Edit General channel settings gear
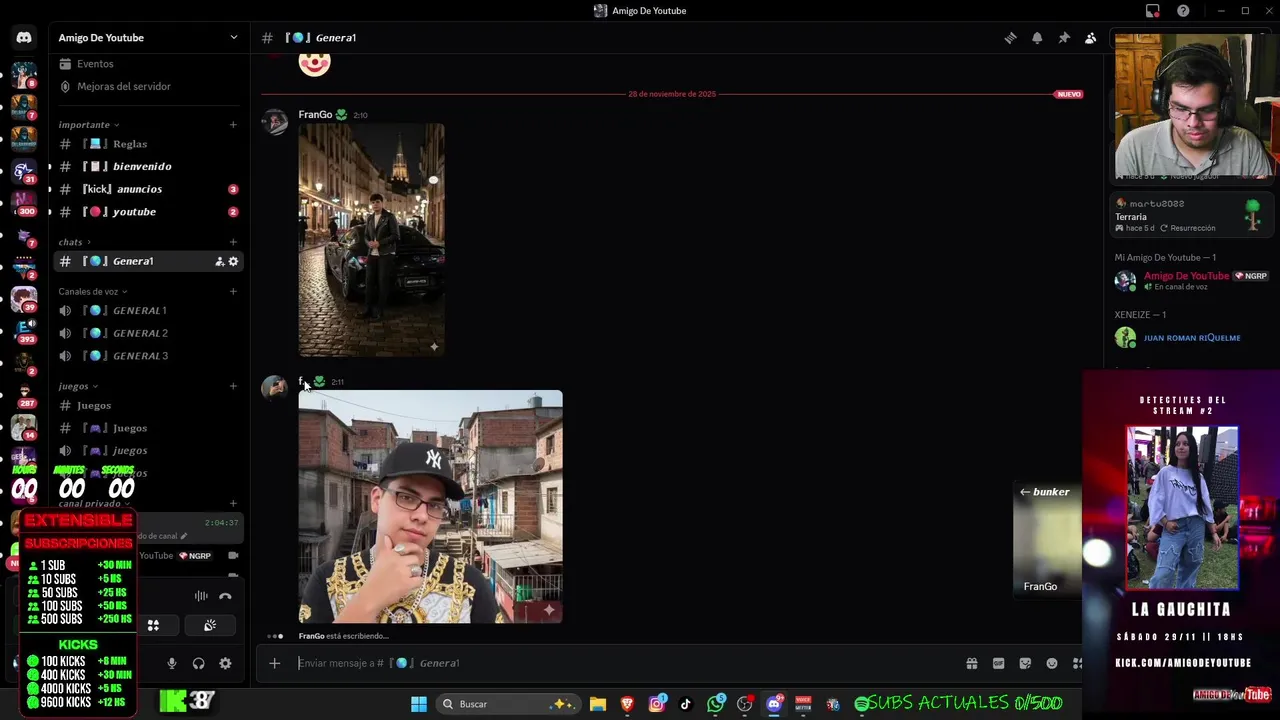Image resolution: width=1280 pixels, height=720 pixels. coord(233,262)
